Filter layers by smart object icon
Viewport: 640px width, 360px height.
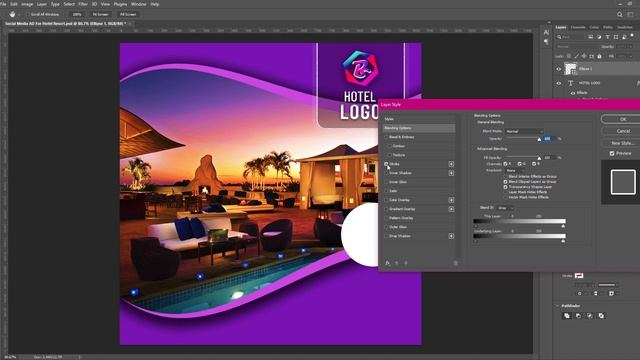624,37
